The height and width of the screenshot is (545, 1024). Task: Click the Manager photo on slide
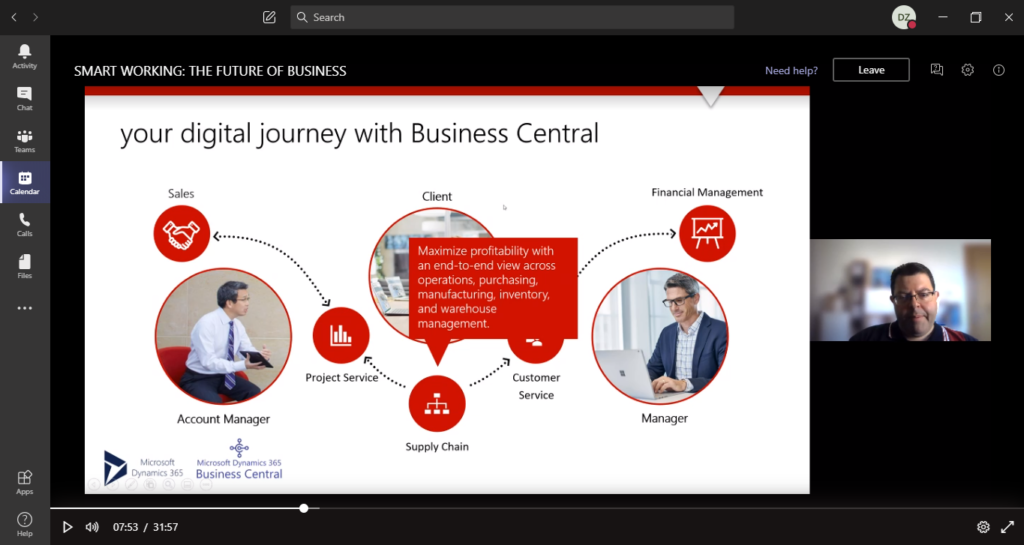(x=660, y=336)
